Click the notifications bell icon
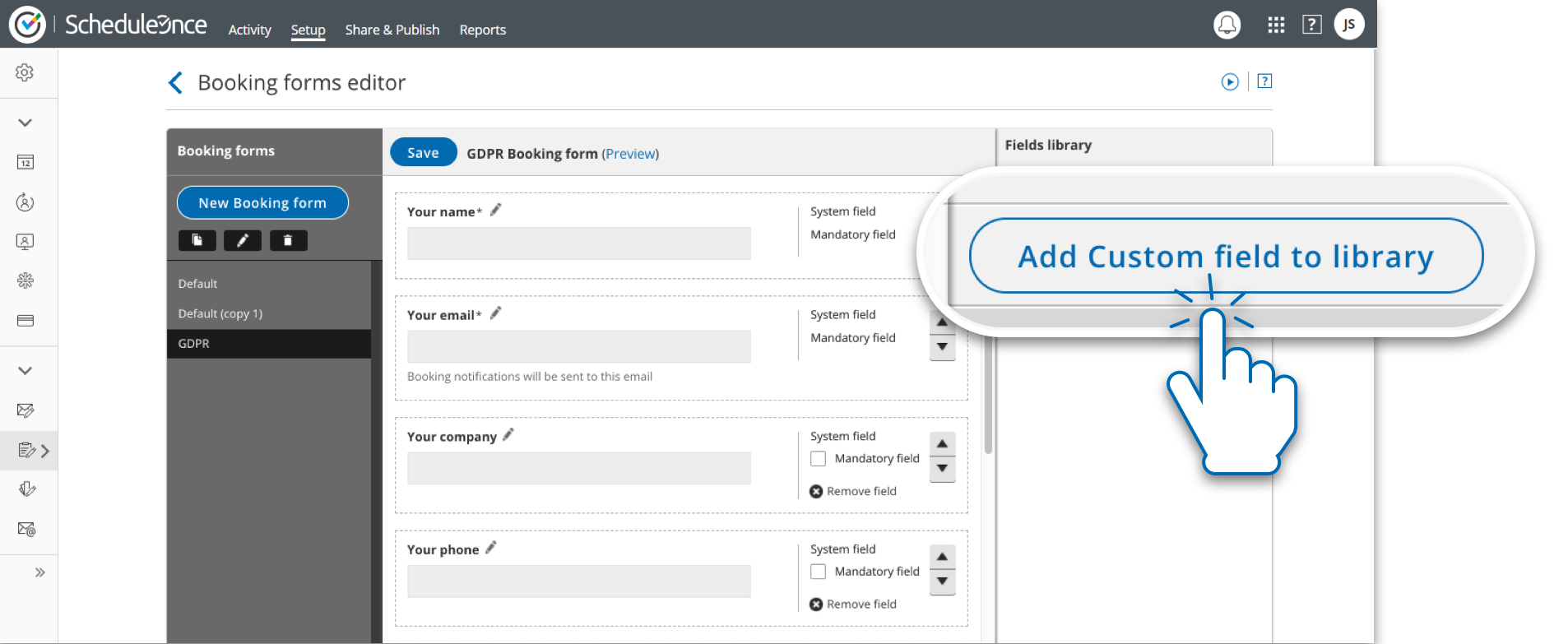Screen dimensions: 1568x644 pyautogui.click(x=1227, y=25)
